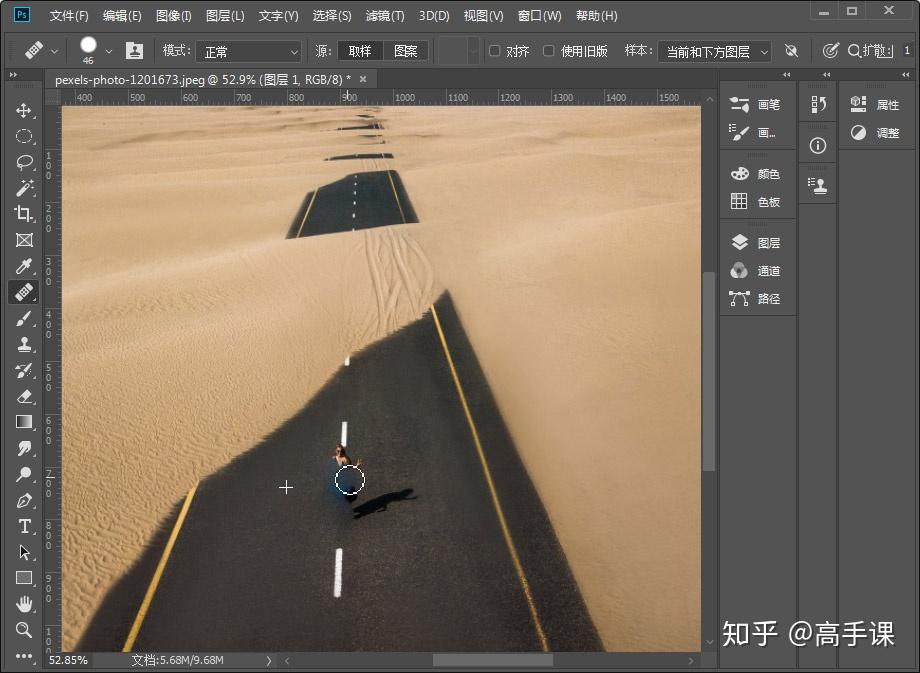This screenshot has width=920, height=673.
Task: Set source to 取样 (Sampled)
Action: [360, 51]
